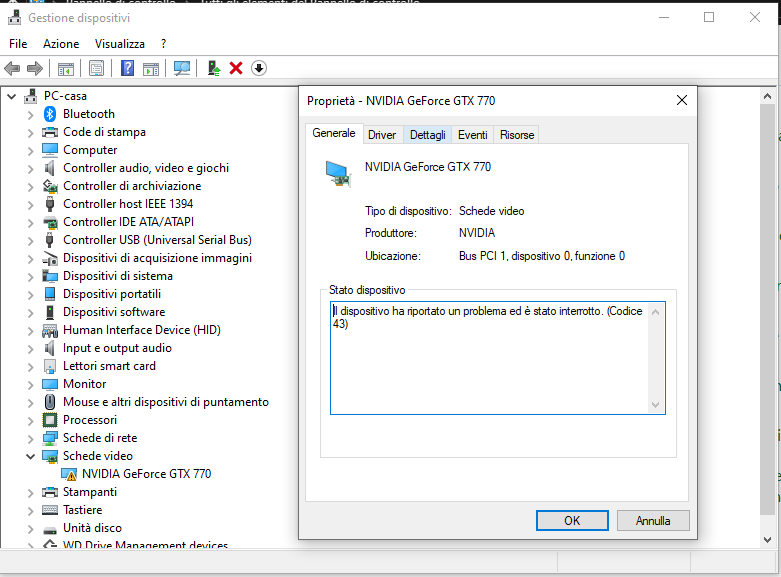Click the warning icon beside NVIDIA GeForce GTX 770
The width and height of the screenshot is (781, 577).
coord(69,474)
